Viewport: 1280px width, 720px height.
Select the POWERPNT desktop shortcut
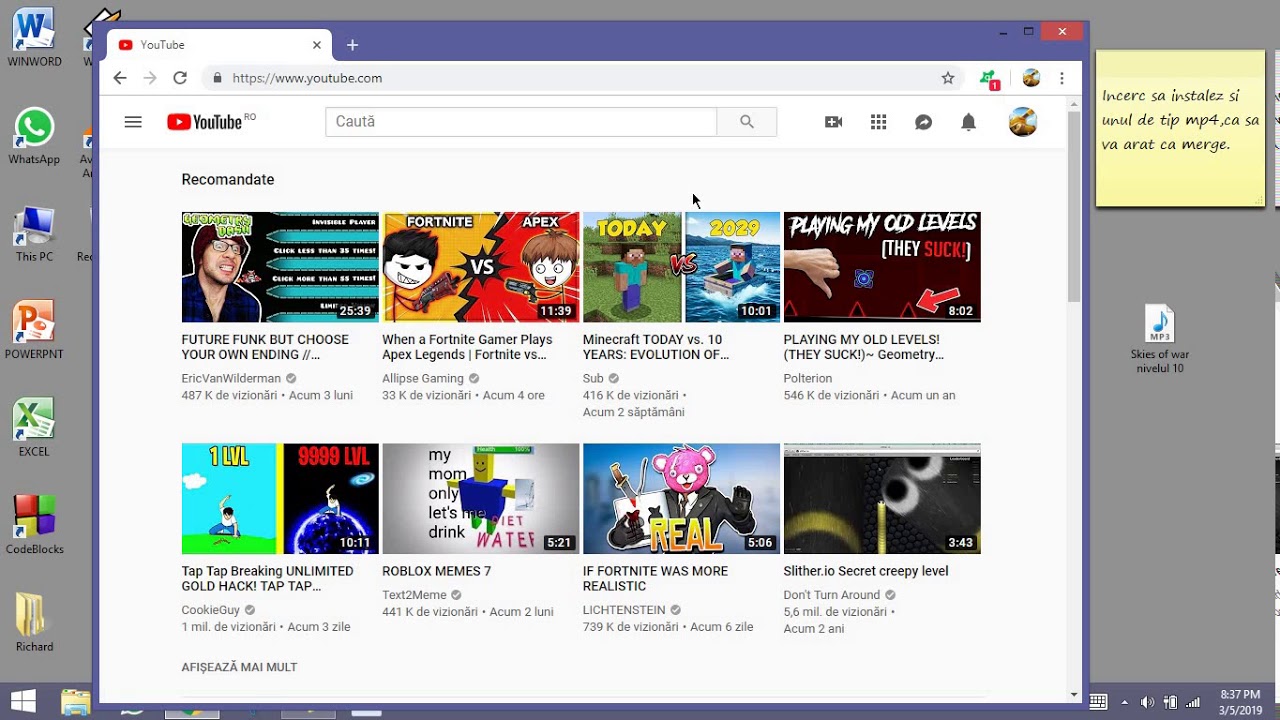[x=34, y=331]
